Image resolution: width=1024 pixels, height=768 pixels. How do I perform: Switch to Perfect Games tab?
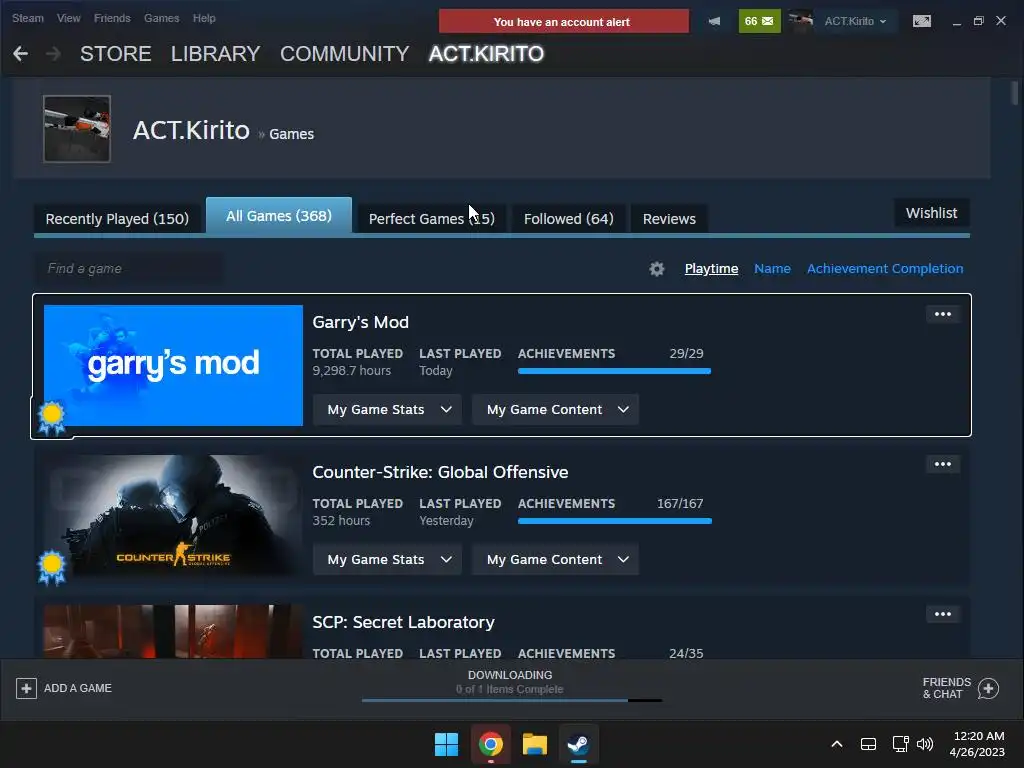[432, 219]
